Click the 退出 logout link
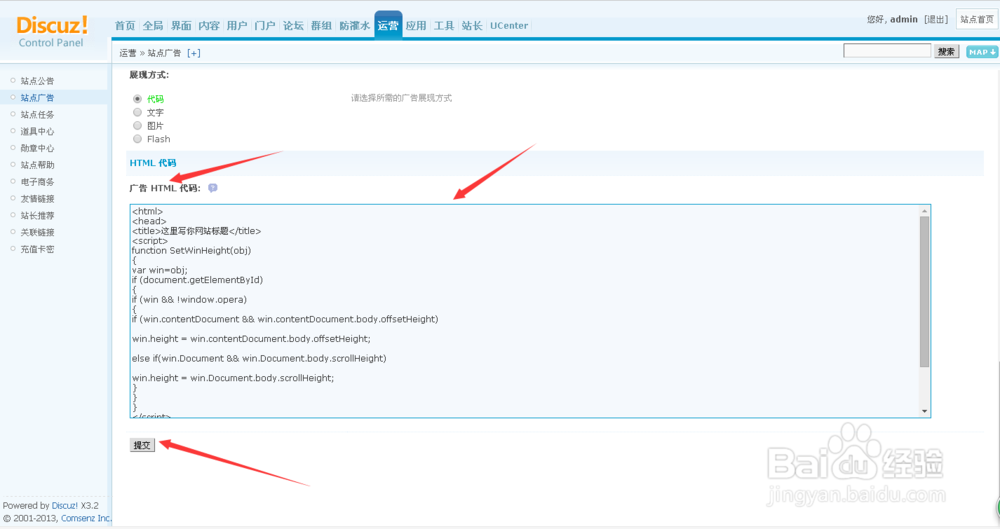The image size is (1000, 529). point(936,19)
